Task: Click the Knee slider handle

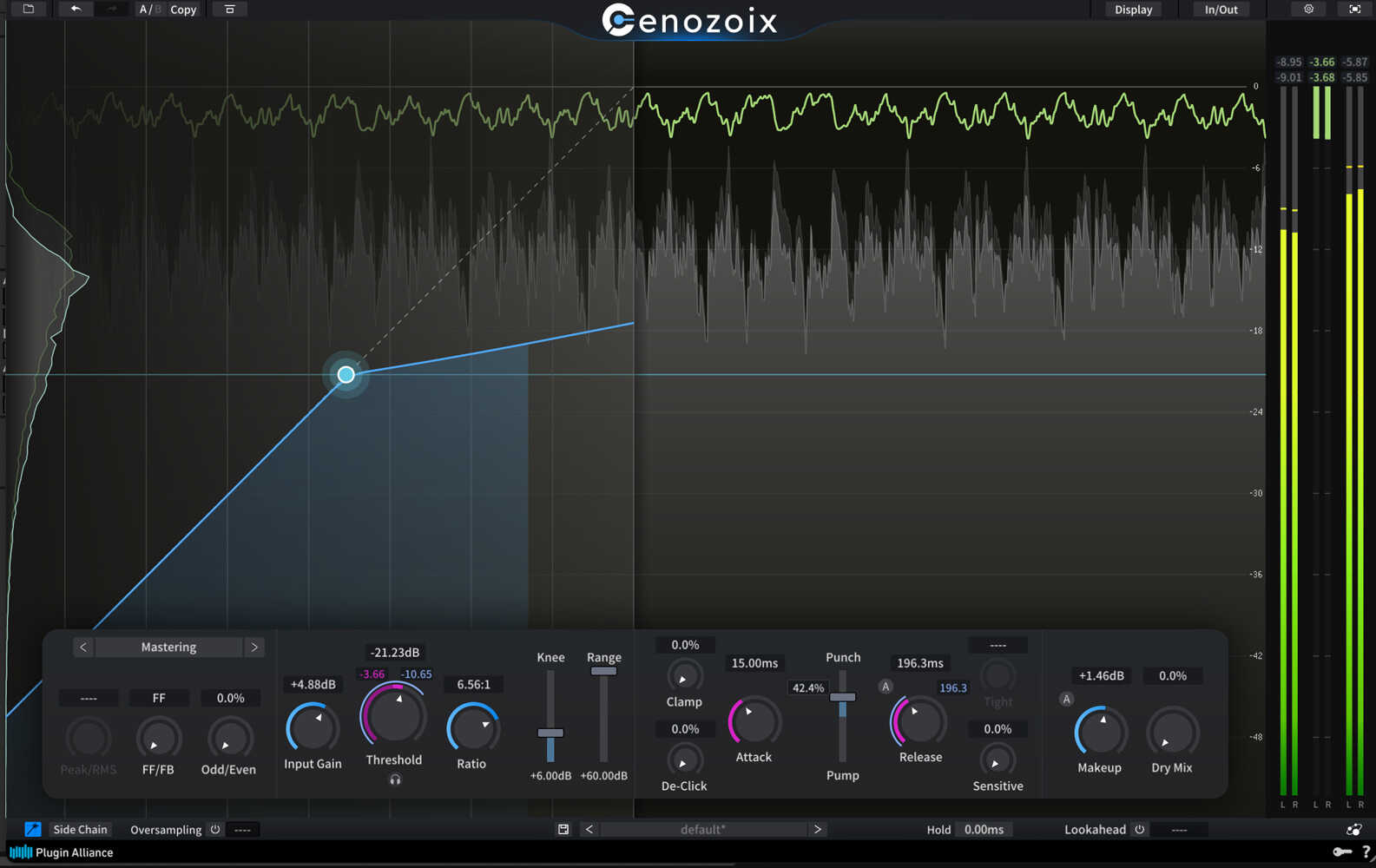Action: (x=550, y=733)
